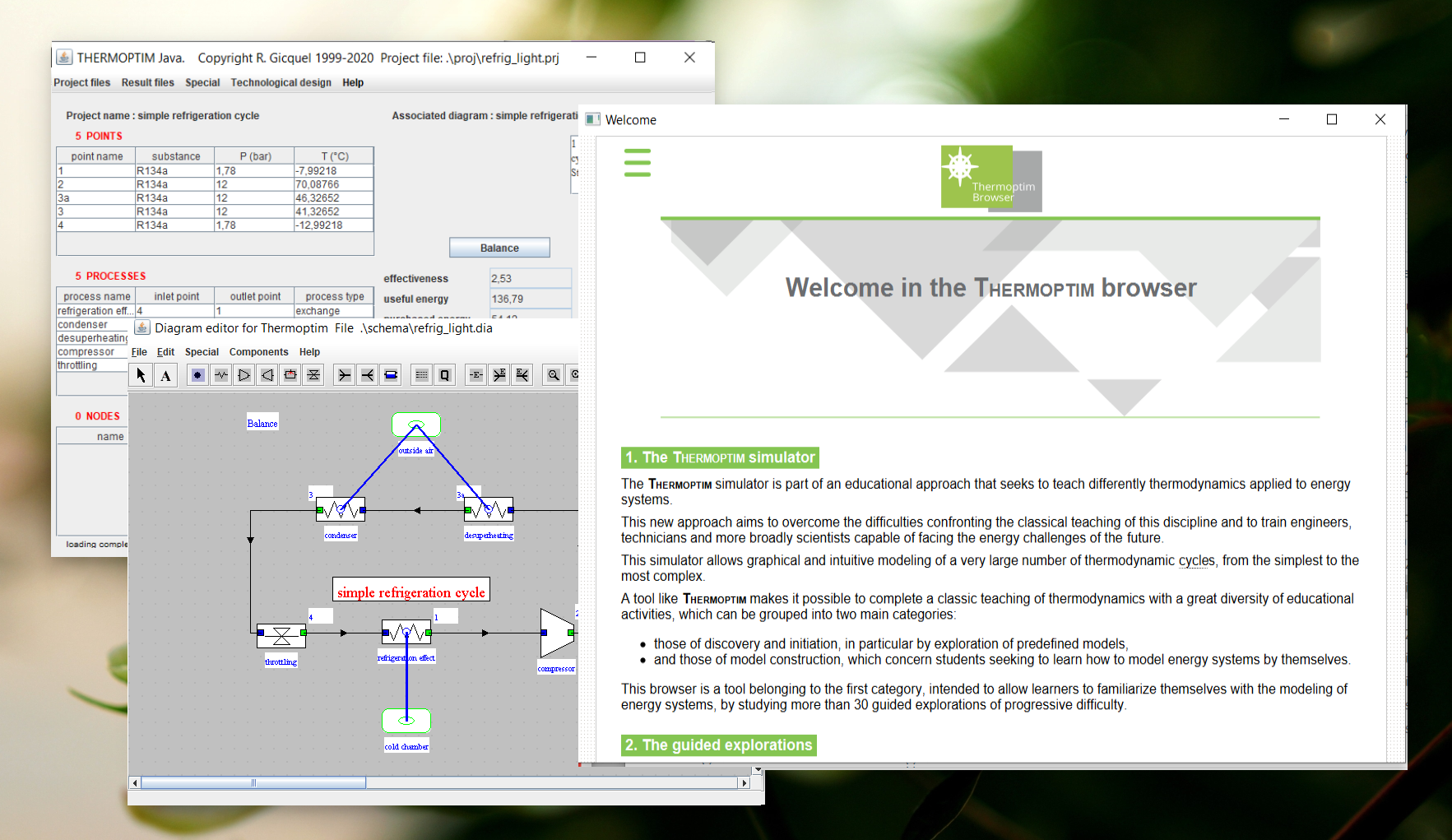Open Help menu in Diagram editor

(309, 351)
